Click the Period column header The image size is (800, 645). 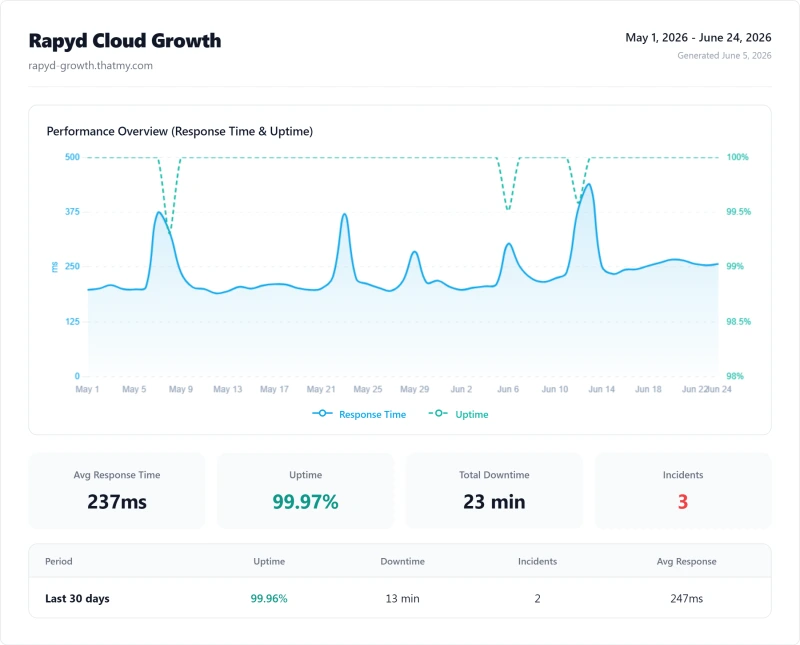[x=59, y=561]
